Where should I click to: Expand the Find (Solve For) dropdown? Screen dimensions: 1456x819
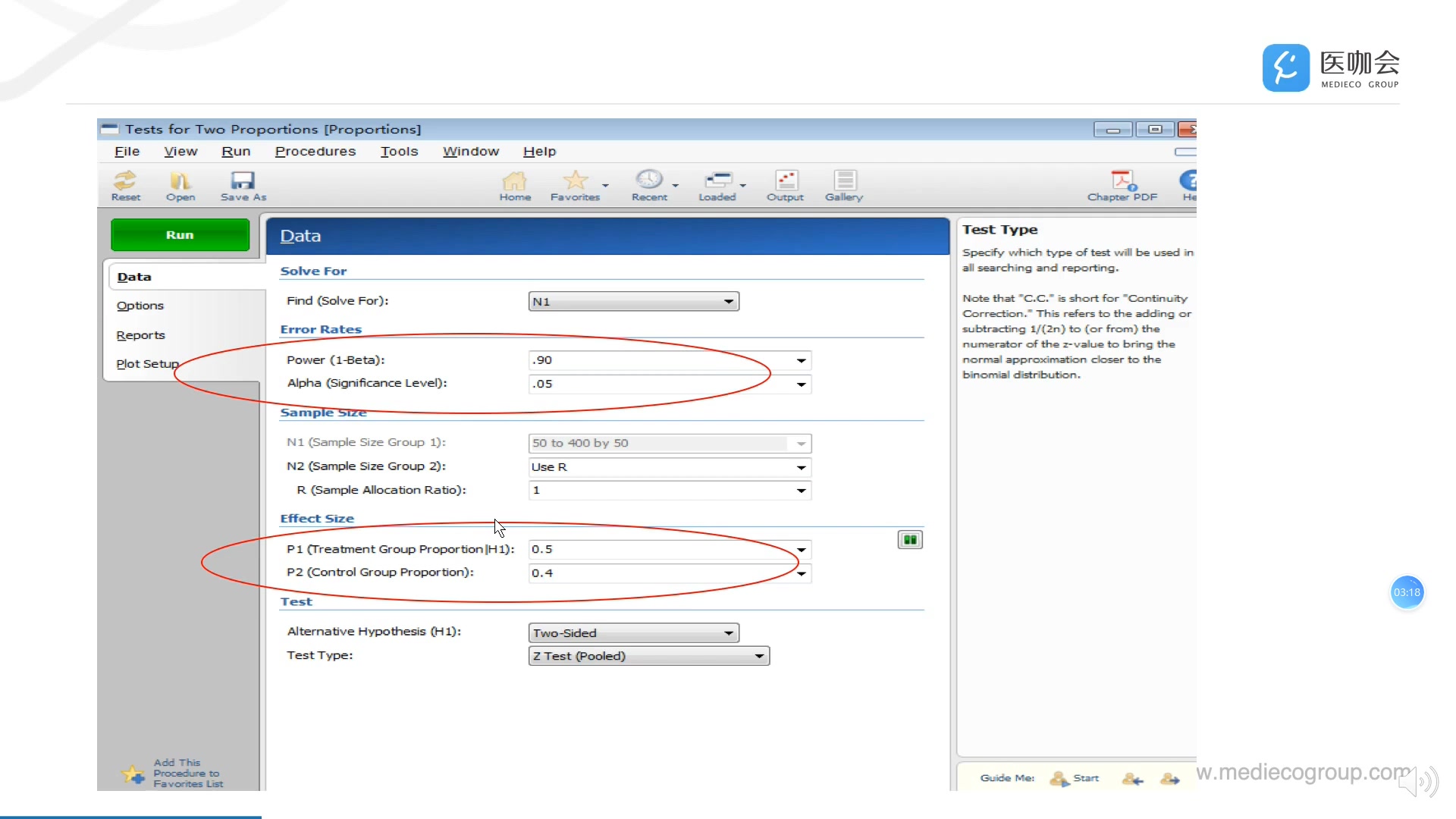pos(728,302)
